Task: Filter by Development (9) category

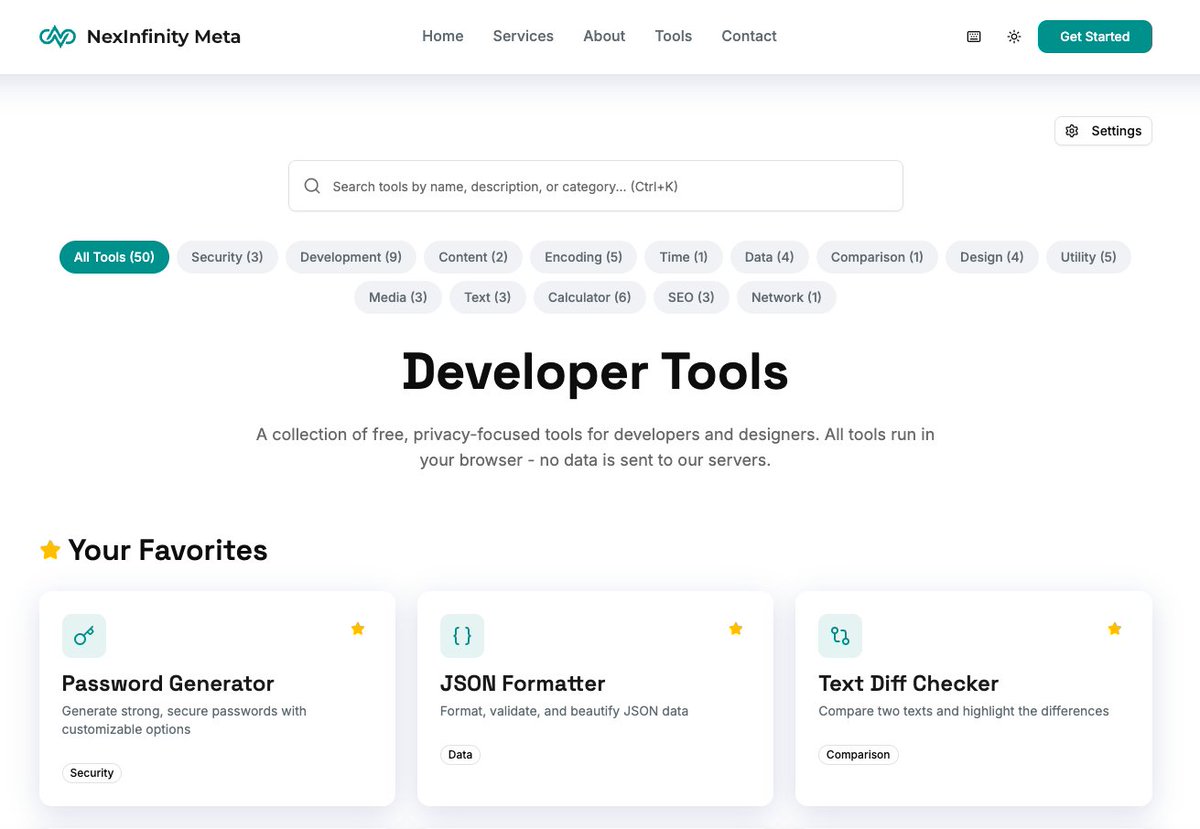Action: 351,257
